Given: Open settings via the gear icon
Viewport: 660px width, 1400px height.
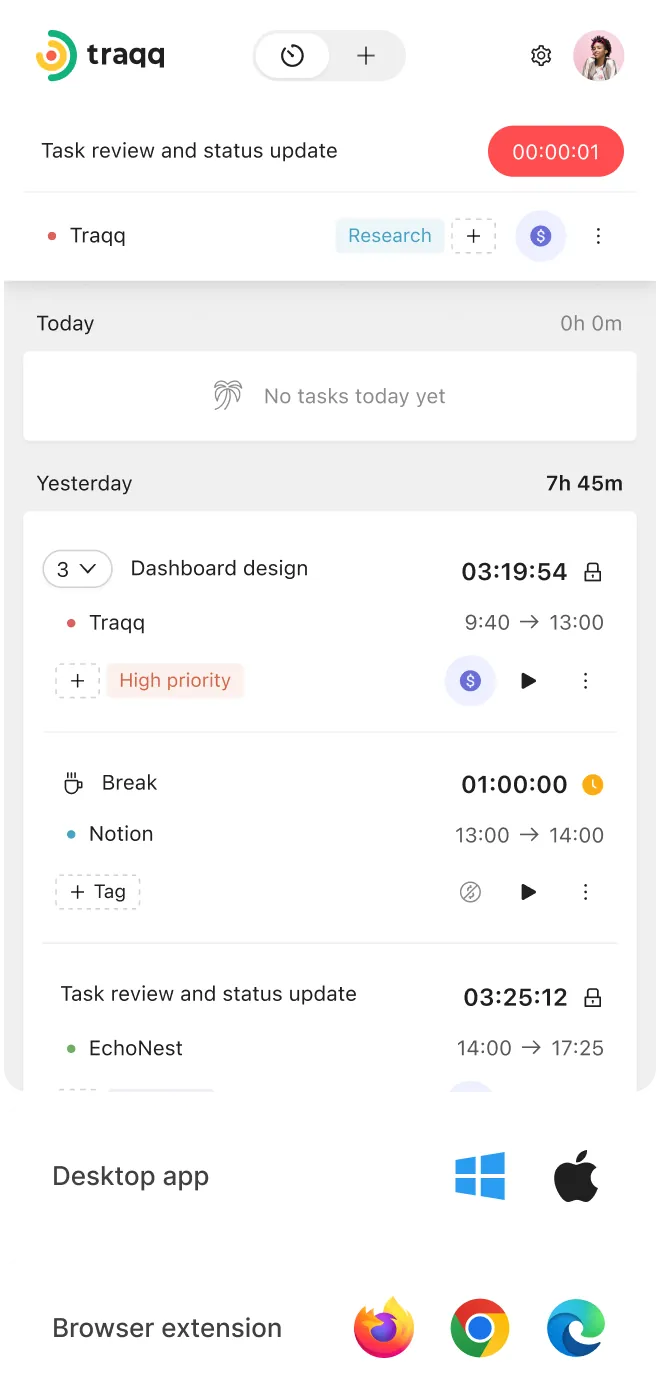Looking at the screenshot, I should coord(541,56).
